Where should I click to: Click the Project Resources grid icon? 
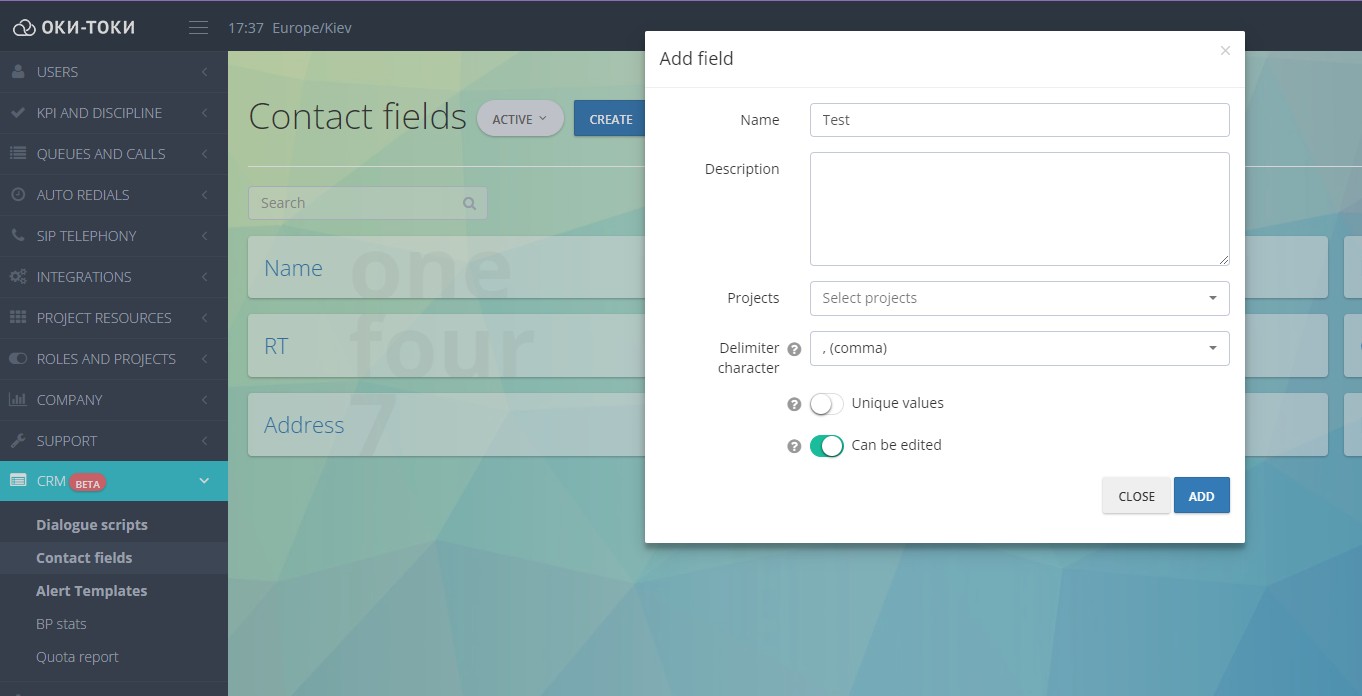click(18, 318)
